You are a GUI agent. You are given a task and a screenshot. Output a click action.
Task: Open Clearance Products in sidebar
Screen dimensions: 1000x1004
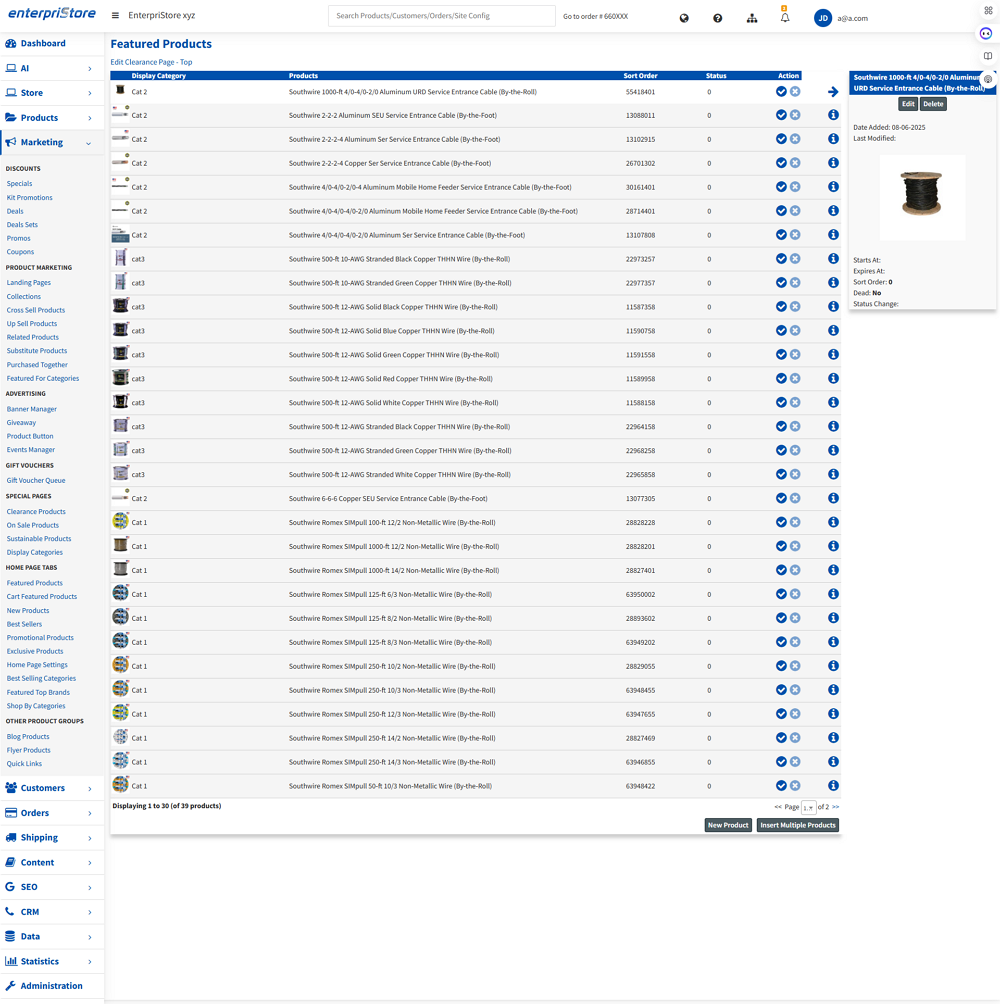coord(36,511)
